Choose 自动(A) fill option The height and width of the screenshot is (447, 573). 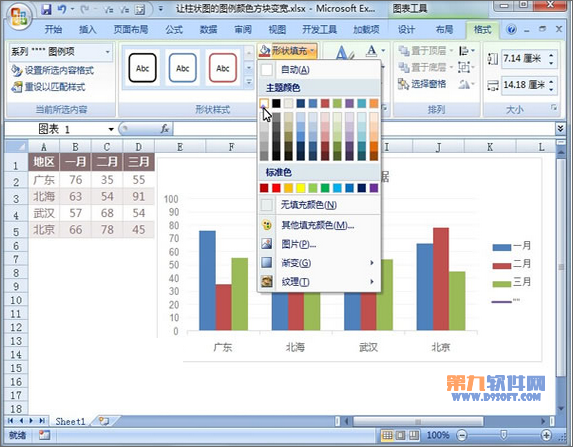pyautogui.click(x=319, y=69)
